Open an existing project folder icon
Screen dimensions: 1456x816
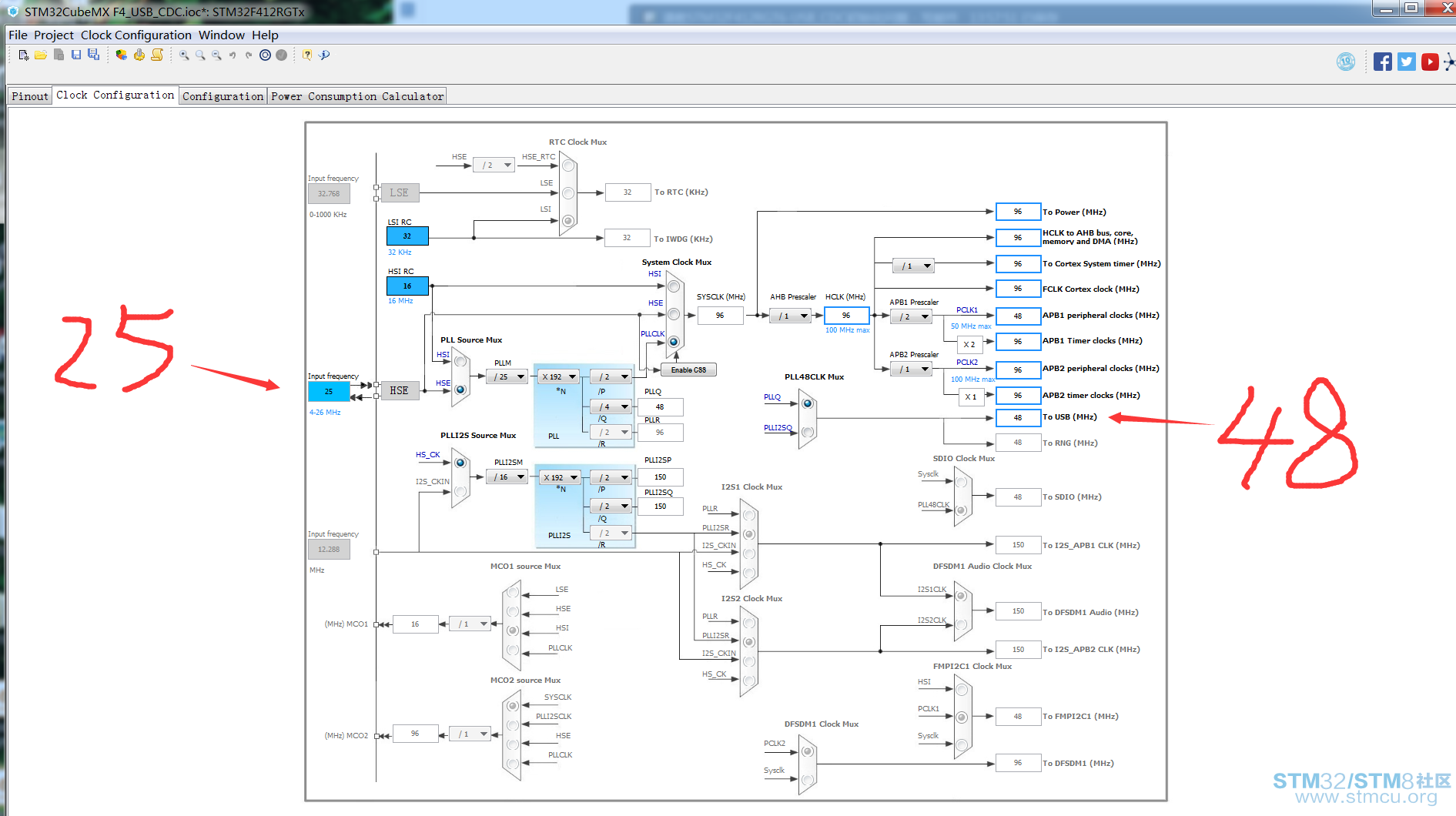coord(41,55)
